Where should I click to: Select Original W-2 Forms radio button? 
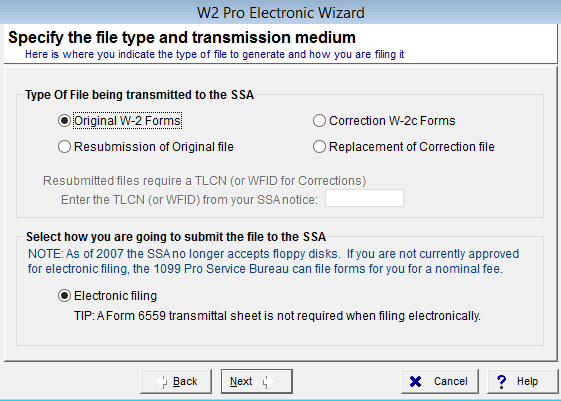pyautogui.click(x=64, y=121)
